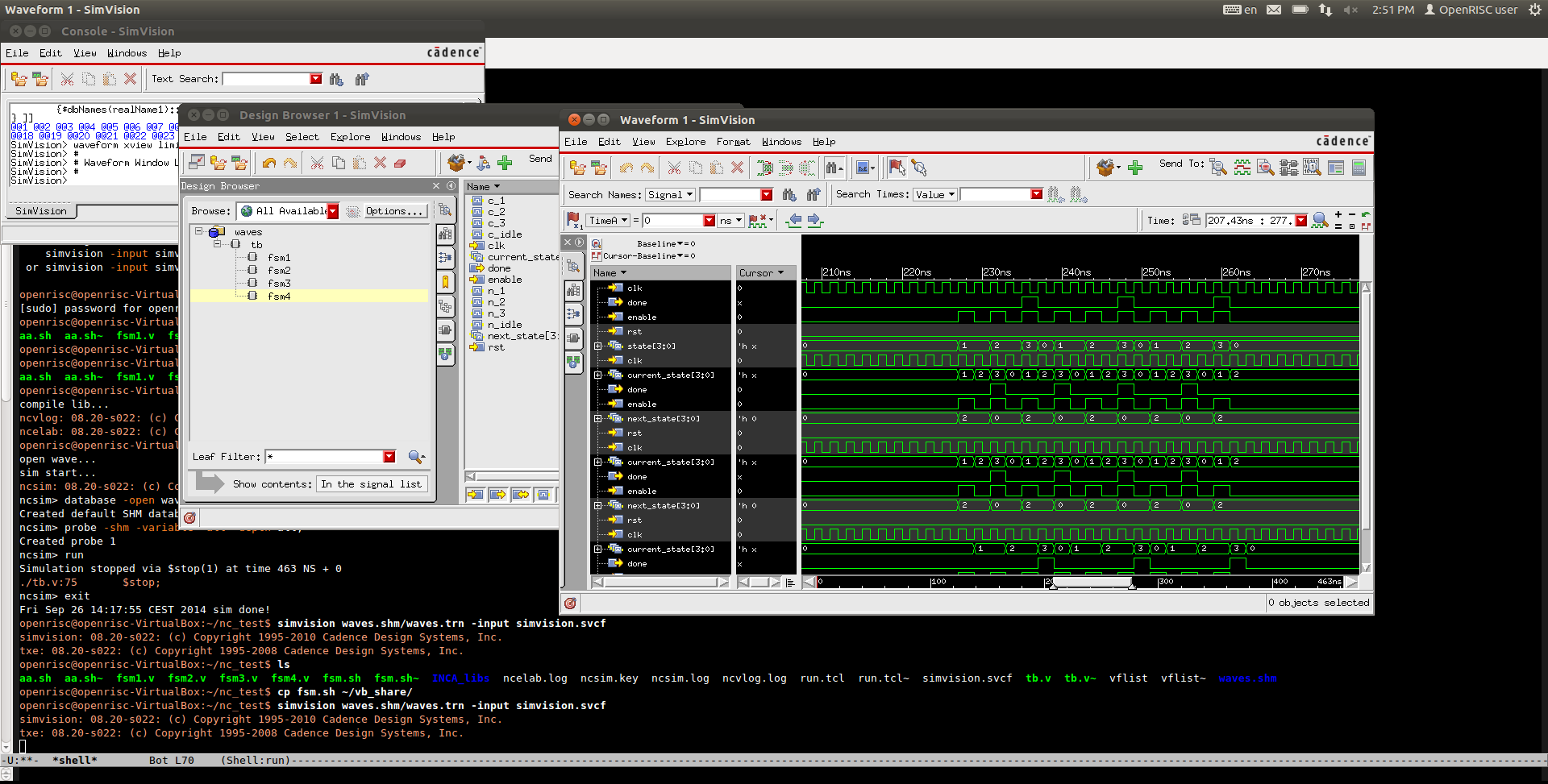1548x784 pixels.
Task: Toggle yellow bookmark filter in Design Browser sidebar
Action: (x=445, y=282)
